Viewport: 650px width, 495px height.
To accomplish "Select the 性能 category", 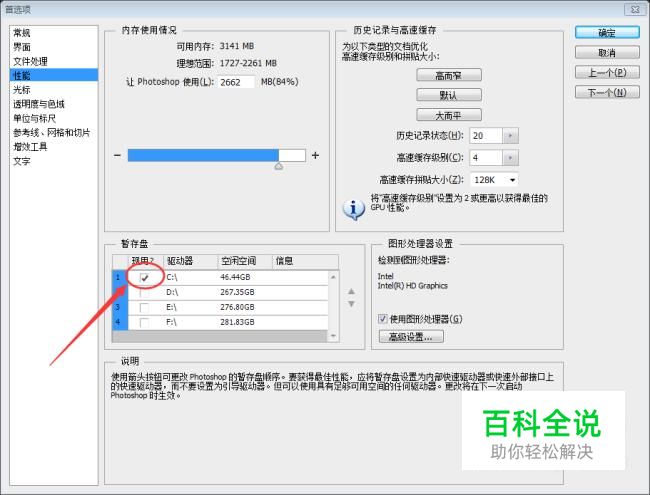I will pos(54,75).
